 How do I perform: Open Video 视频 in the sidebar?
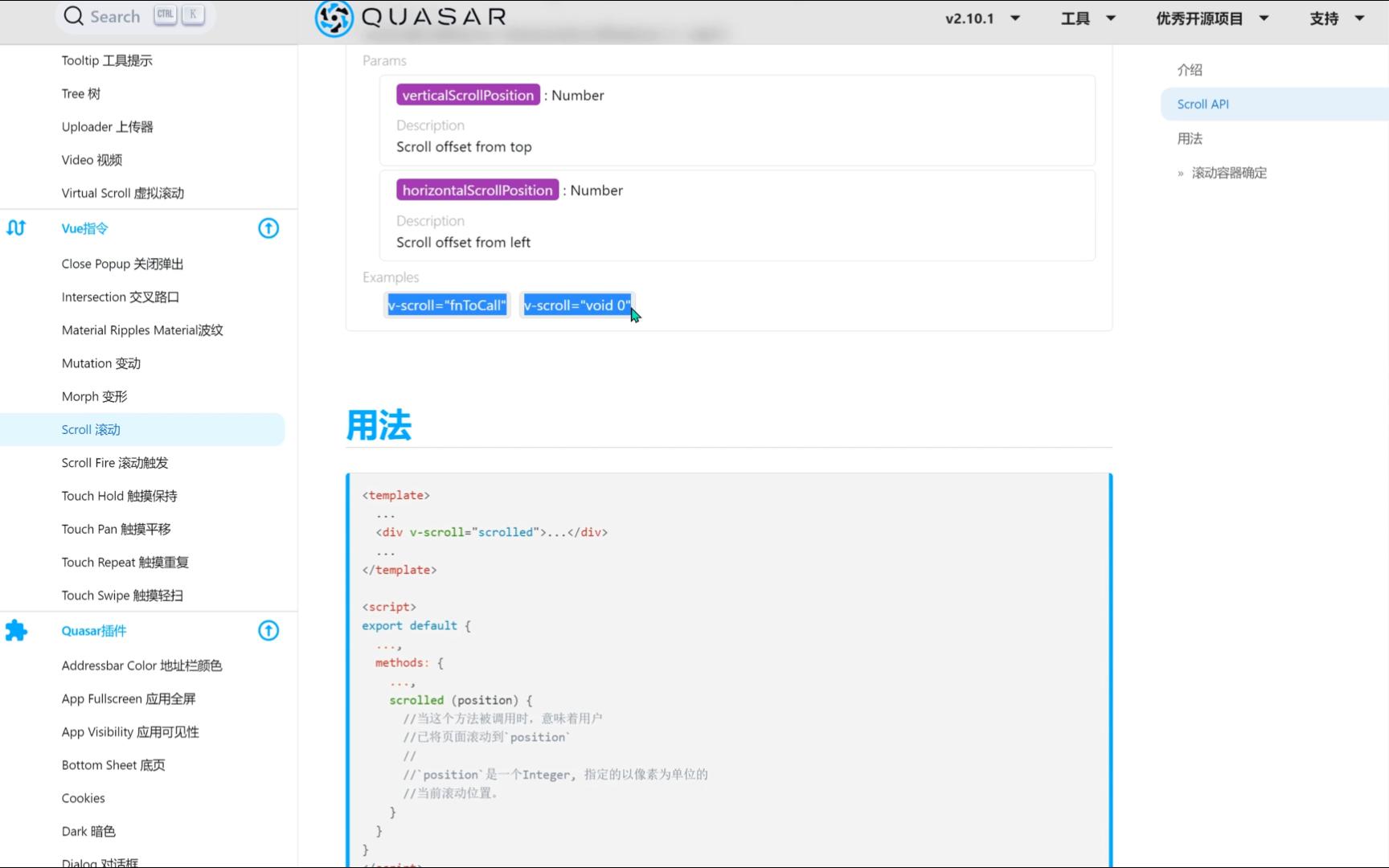(x=92, y=160)
